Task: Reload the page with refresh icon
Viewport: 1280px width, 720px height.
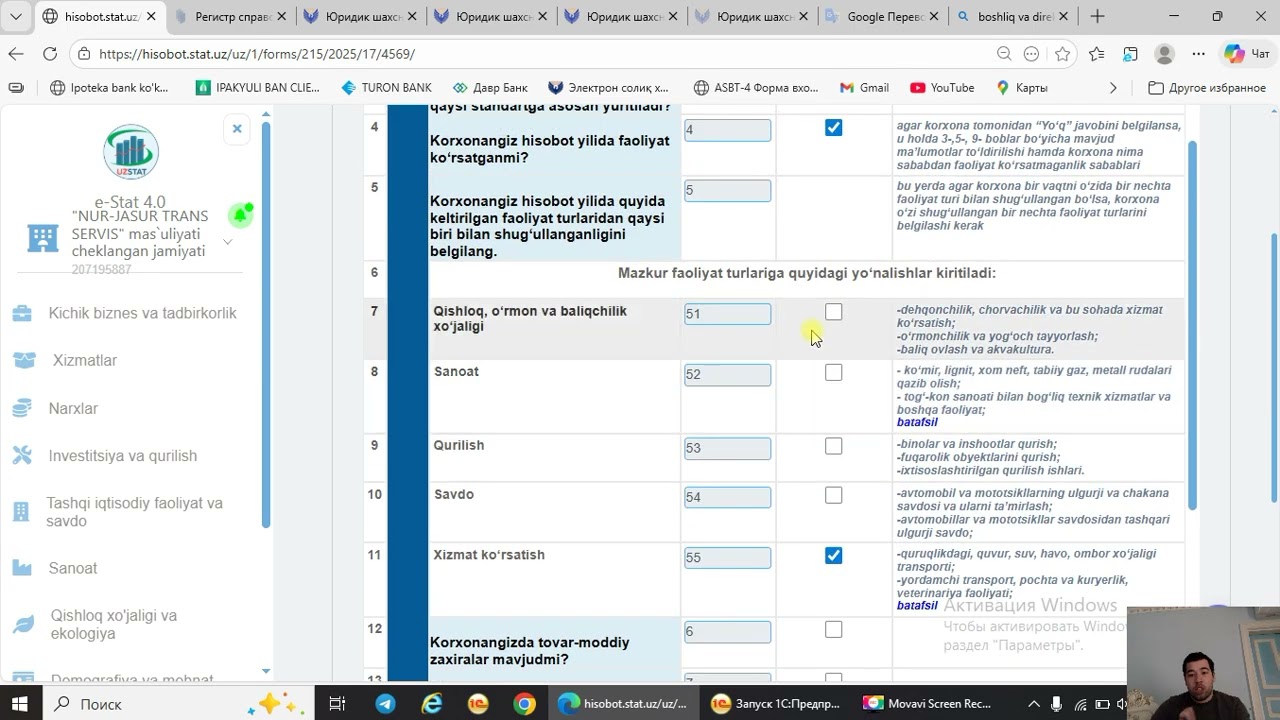Action: coord(50,54)
